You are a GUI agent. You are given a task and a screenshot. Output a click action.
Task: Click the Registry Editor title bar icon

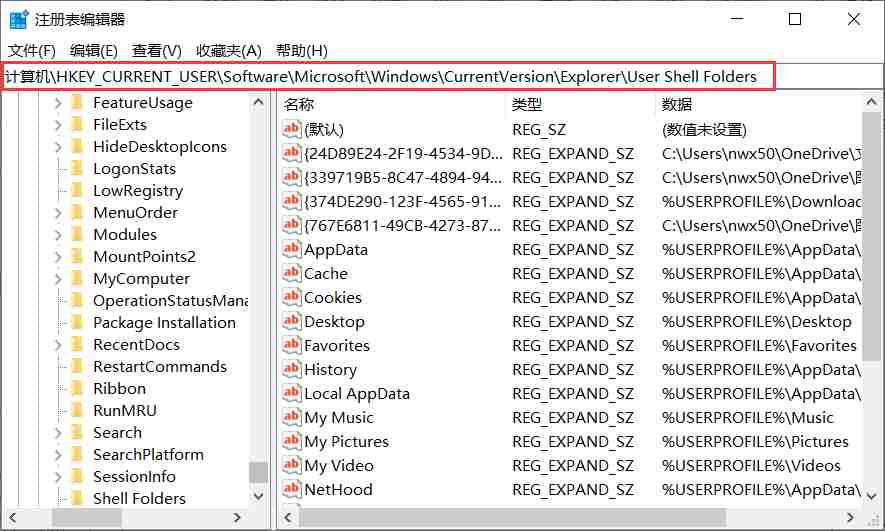[x=19, y=20]
